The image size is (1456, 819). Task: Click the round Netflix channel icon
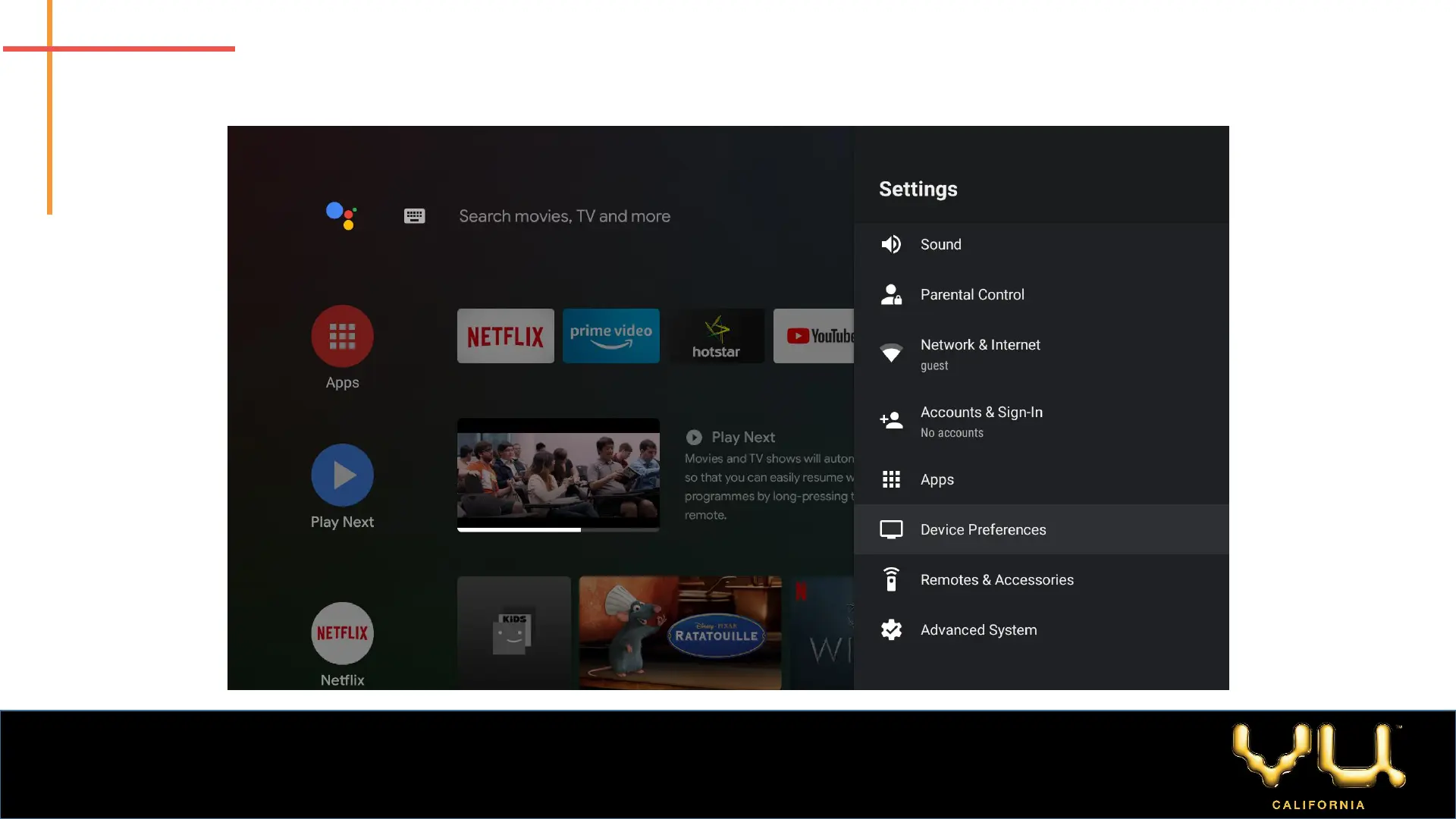342,633
